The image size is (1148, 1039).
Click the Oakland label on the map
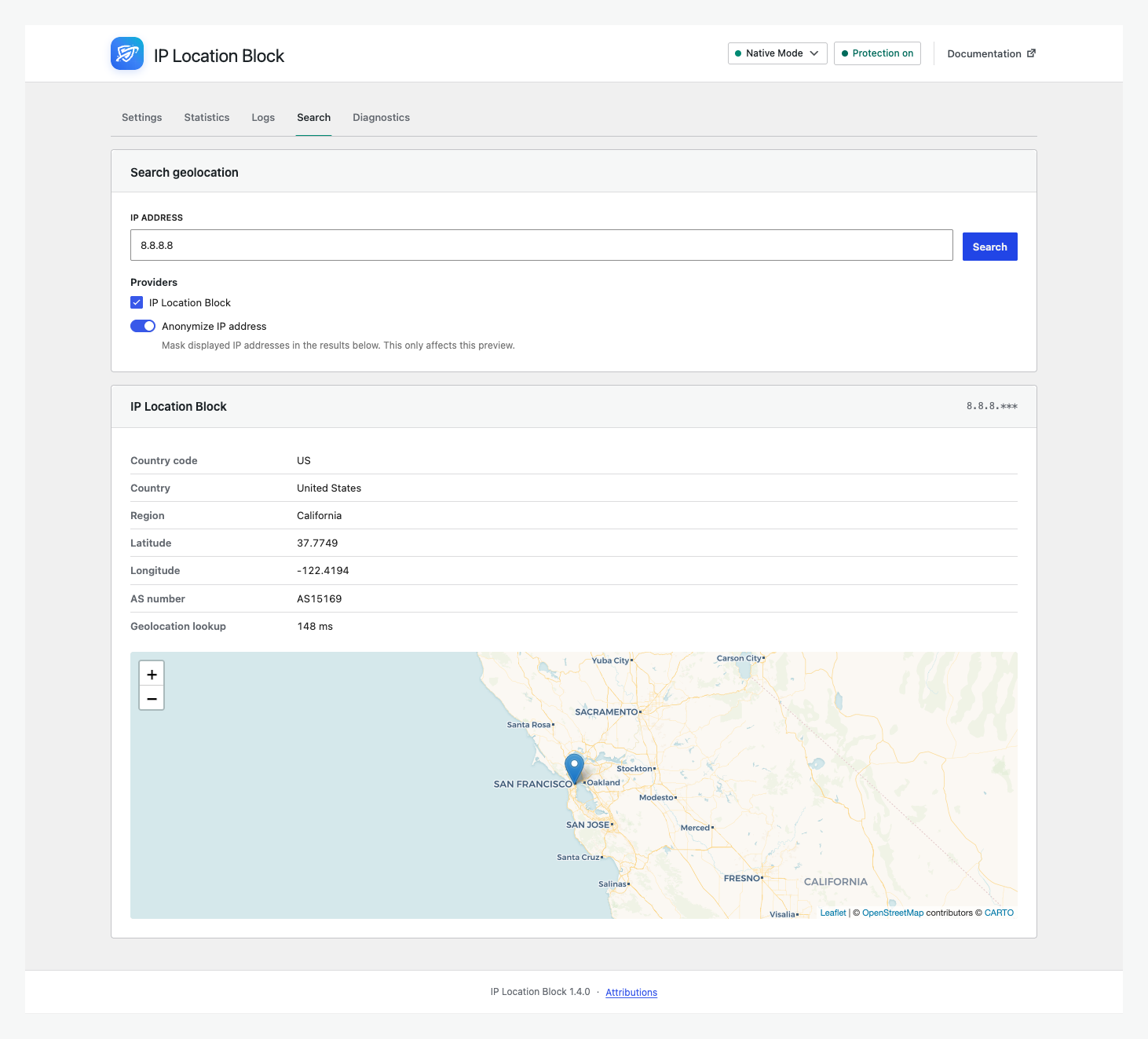coord(604,782)
